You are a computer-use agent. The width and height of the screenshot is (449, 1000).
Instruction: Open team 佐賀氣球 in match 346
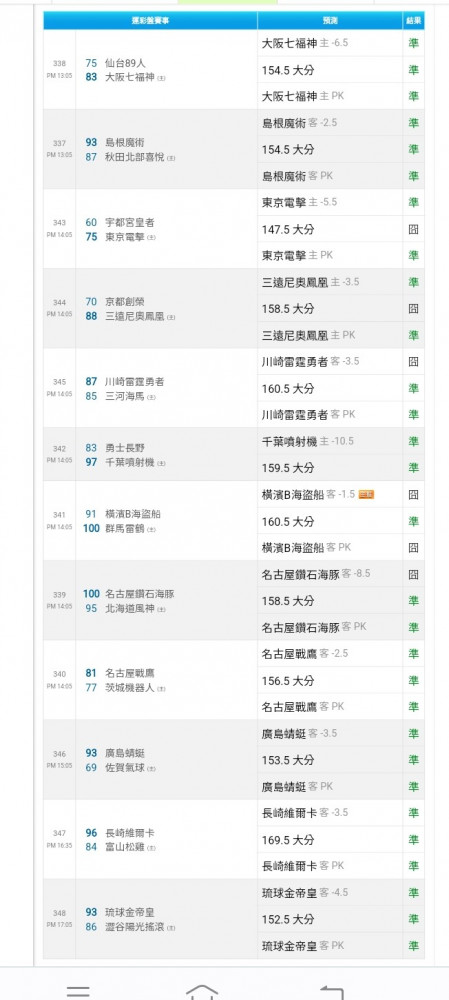[126, 768]
